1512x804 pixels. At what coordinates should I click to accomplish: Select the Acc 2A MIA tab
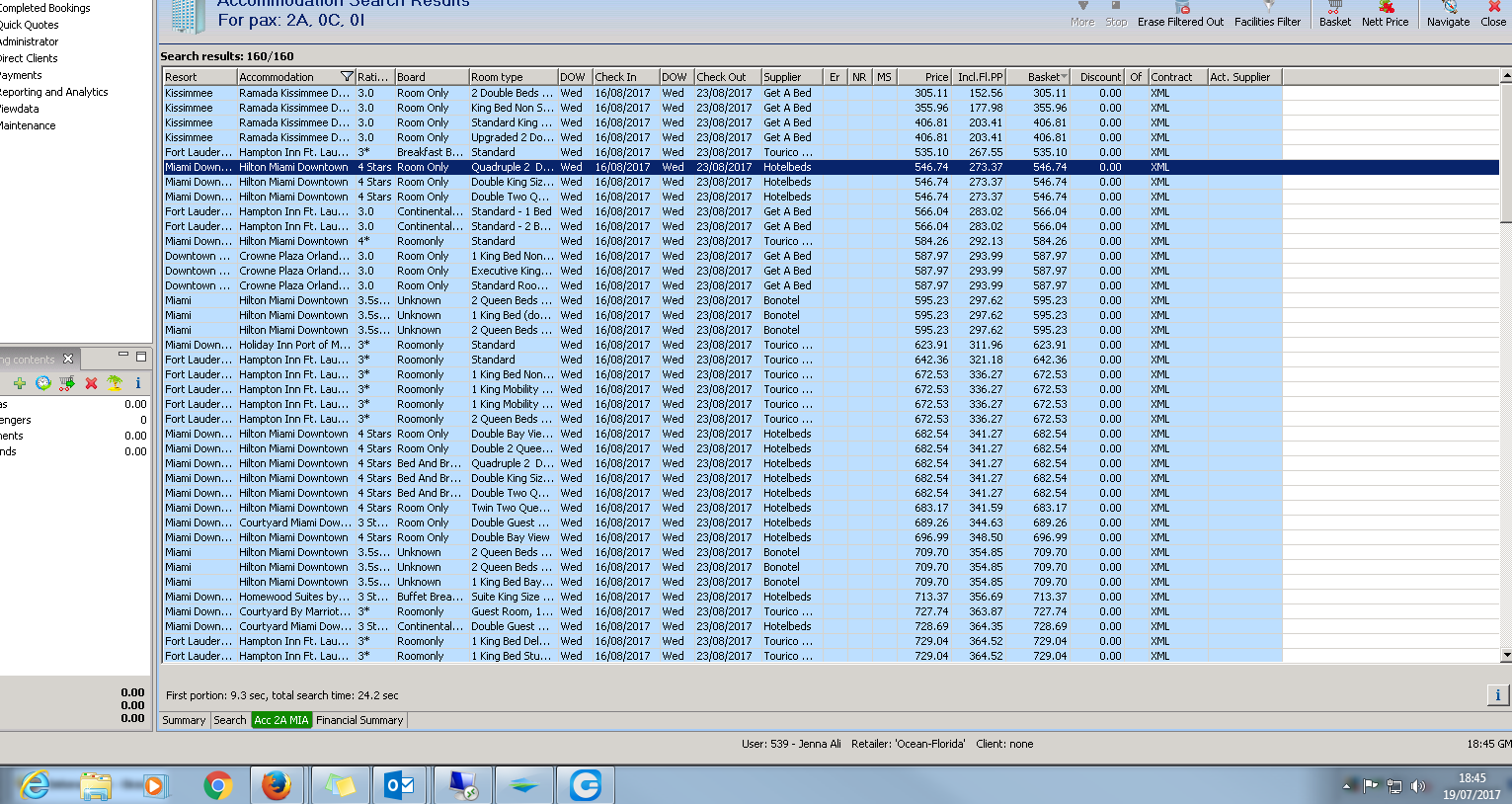pos(281,720)
